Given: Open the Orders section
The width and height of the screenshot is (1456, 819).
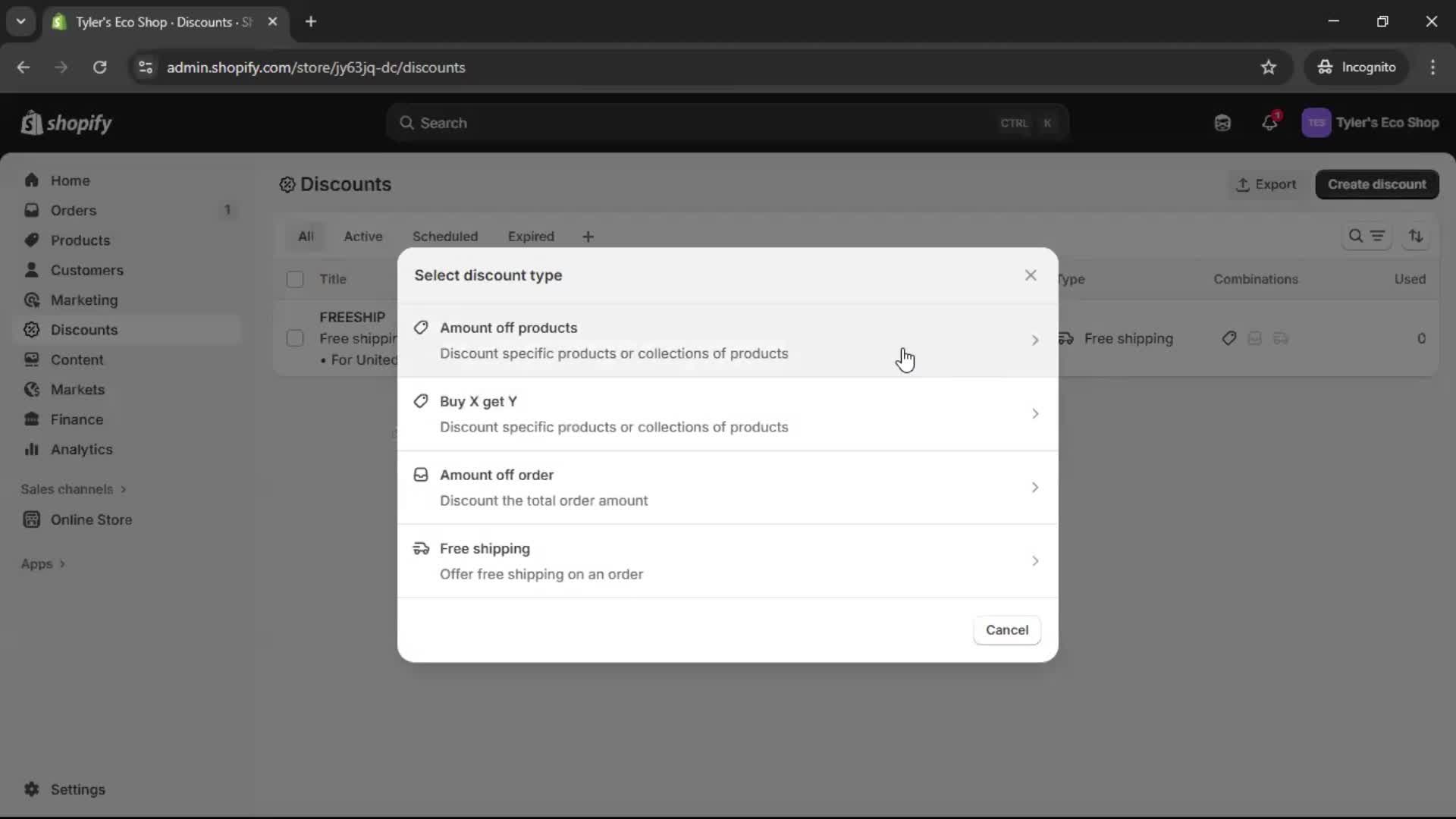Looking at the screenshot, I should pyautogui.click(x=73, y=210).
